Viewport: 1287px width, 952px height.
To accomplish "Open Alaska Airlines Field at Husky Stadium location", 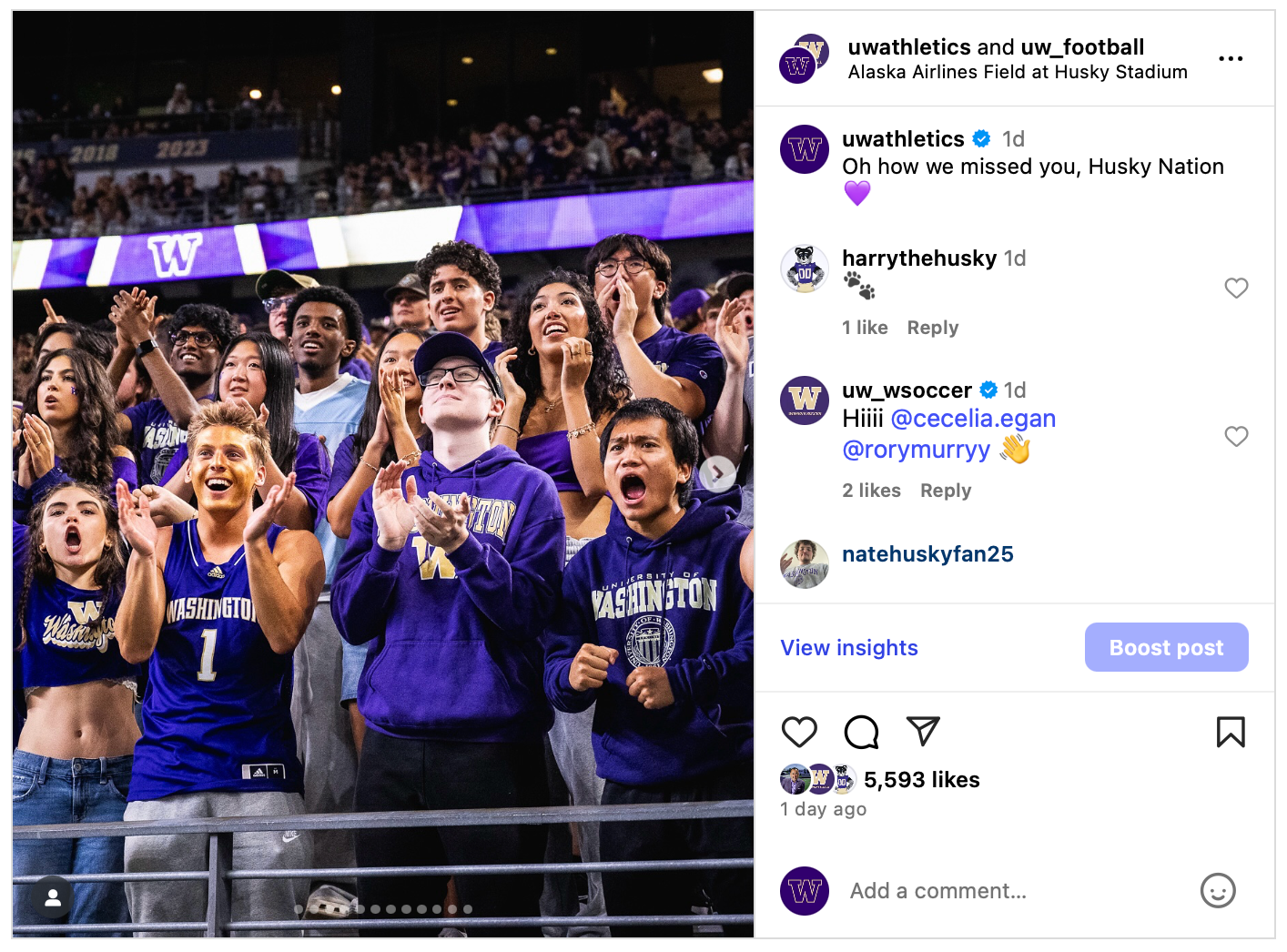I will pyautogui.click(x=1018, y=73).
